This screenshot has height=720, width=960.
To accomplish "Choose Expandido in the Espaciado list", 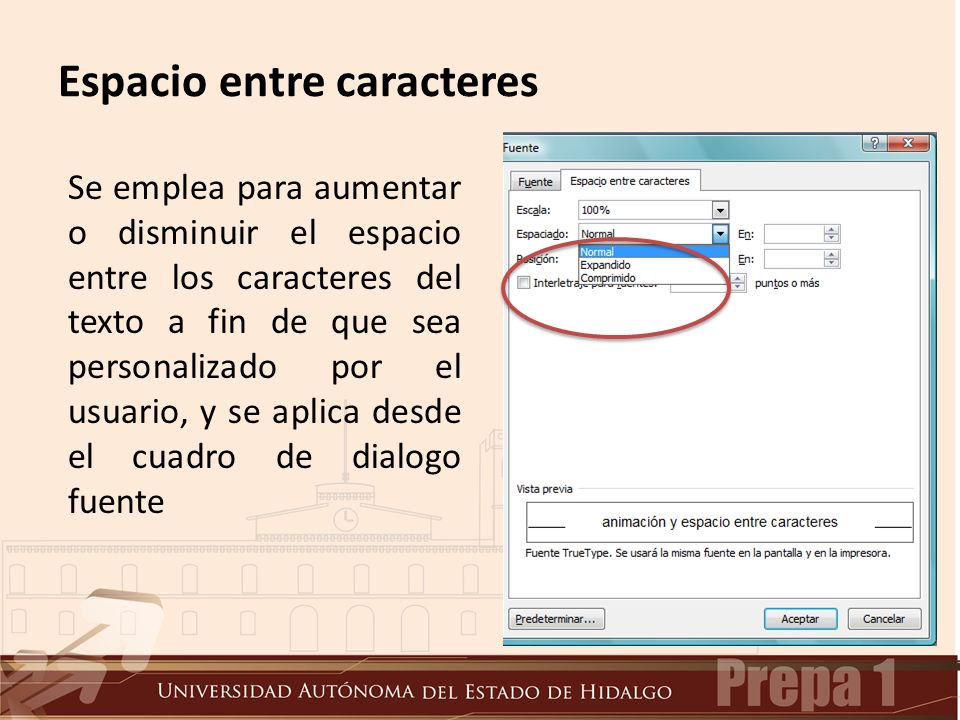I will coord(653,264).
